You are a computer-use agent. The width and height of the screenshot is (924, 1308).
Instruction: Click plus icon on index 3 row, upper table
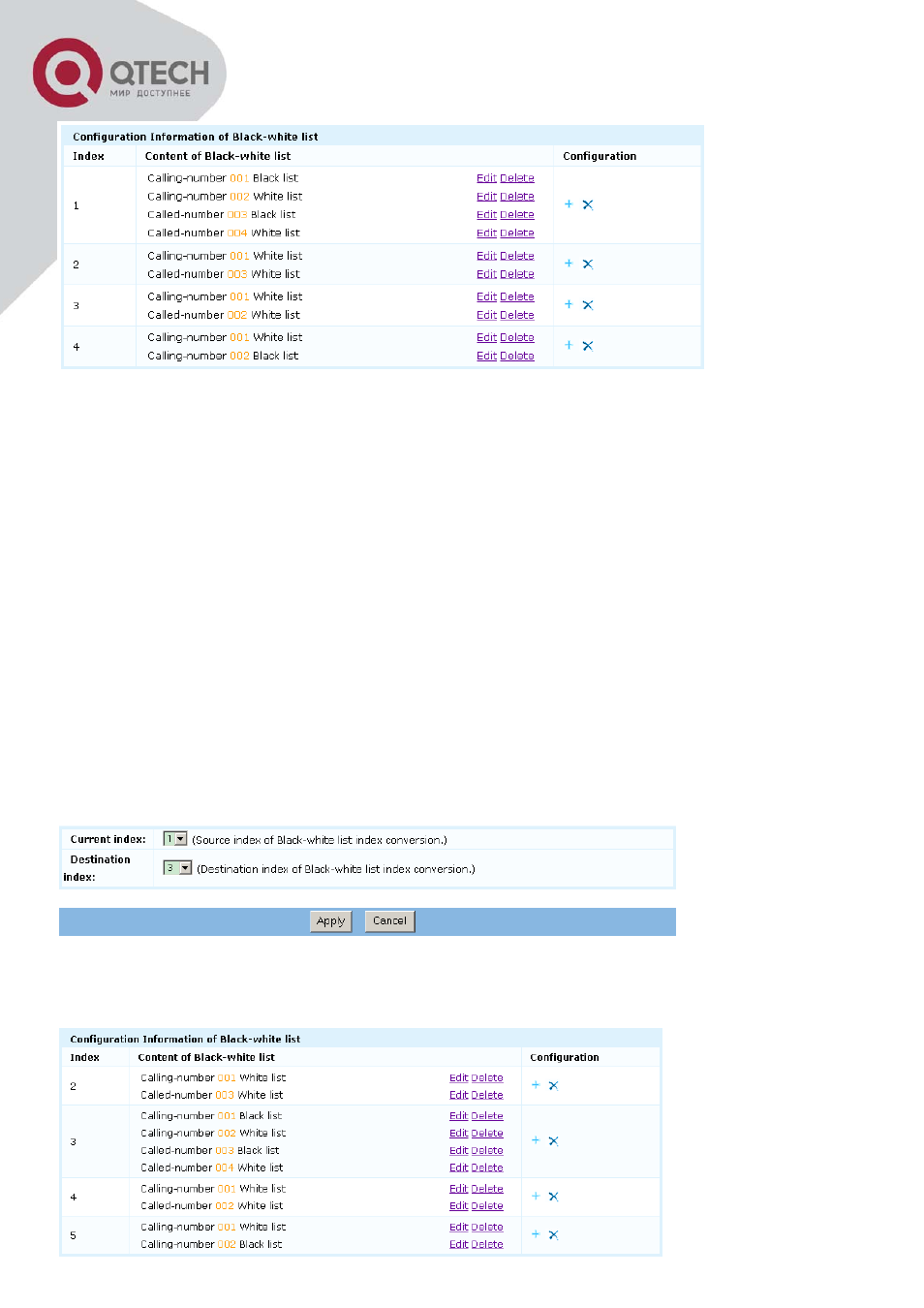pyautogui.click(x=569, y=304)
